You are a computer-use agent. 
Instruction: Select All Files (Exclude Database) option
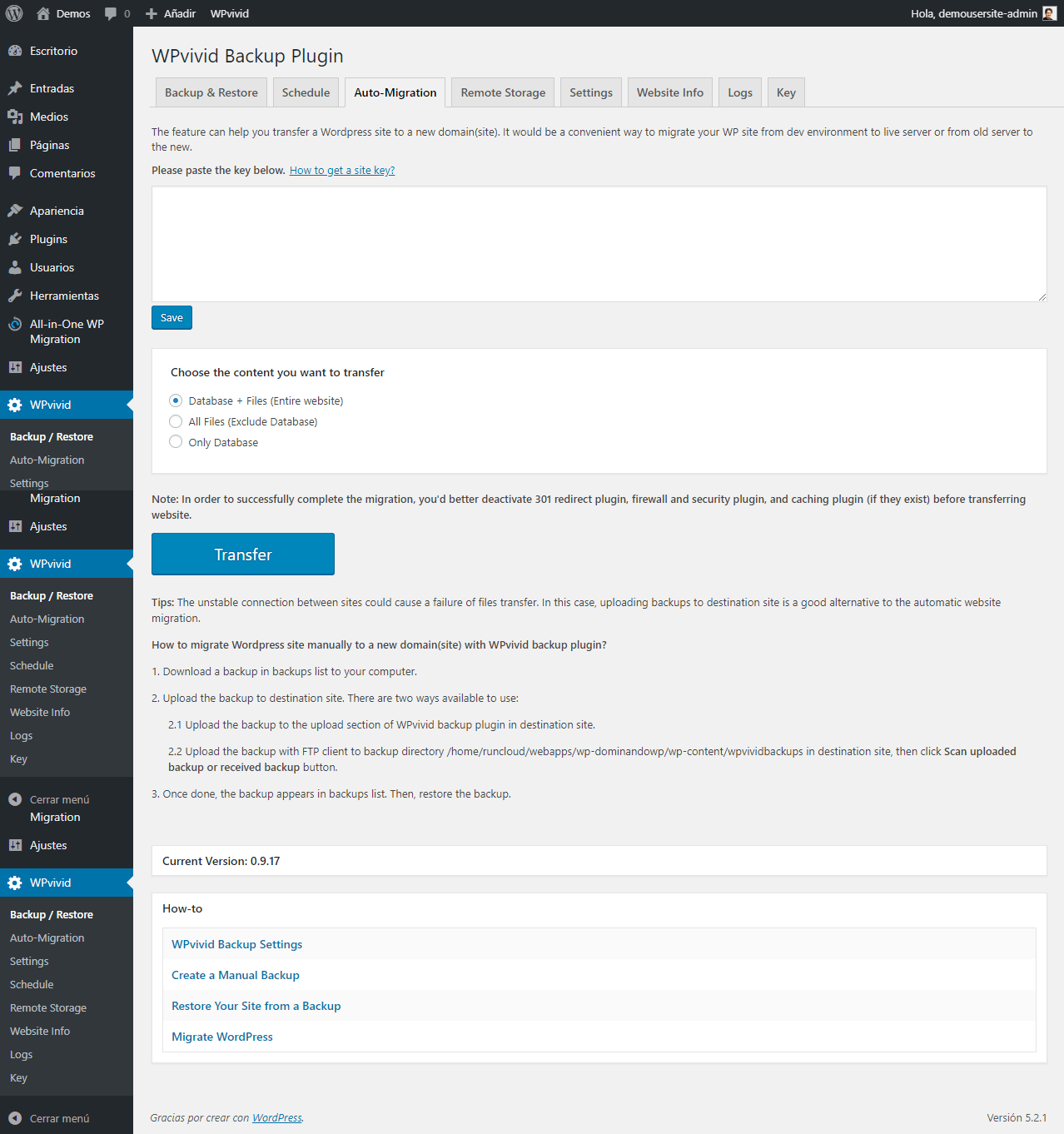point(176,421)
